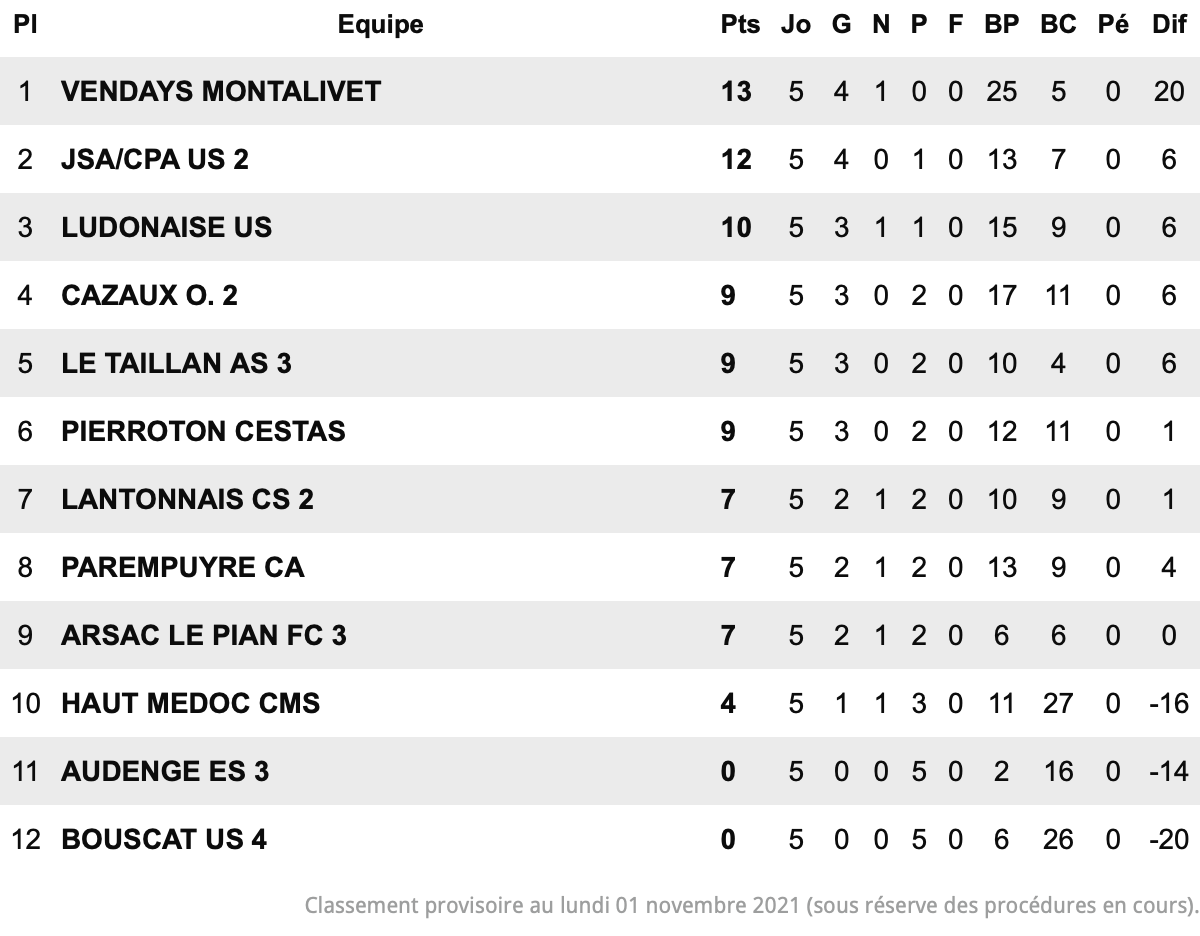
Task: Select the Jo column header
Action: pyautogui.click(x=796, y=25)
